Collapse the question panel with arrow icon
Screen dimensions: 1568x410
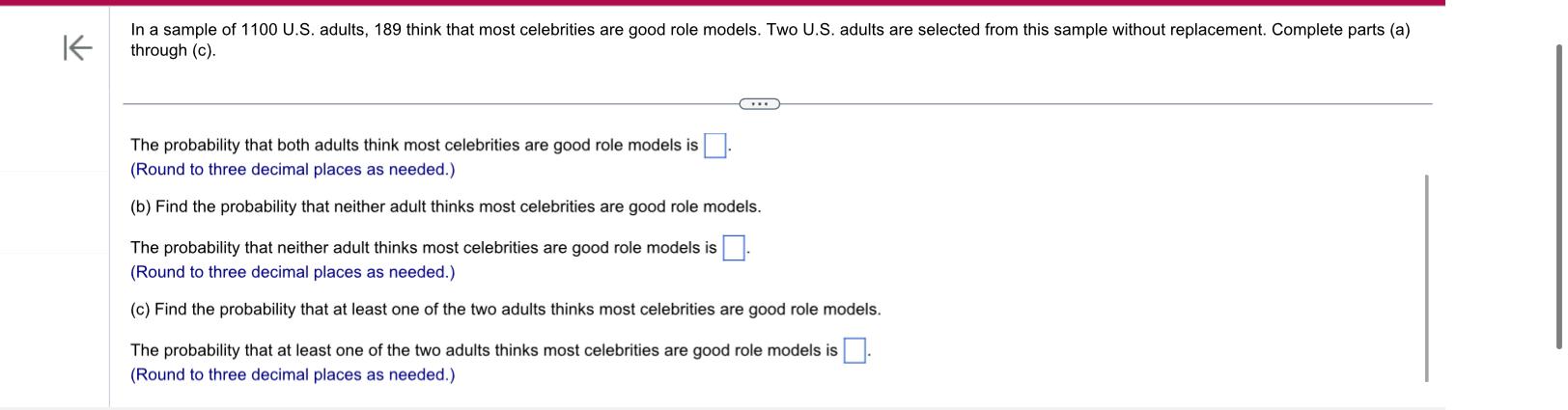[x=77, y=47]
